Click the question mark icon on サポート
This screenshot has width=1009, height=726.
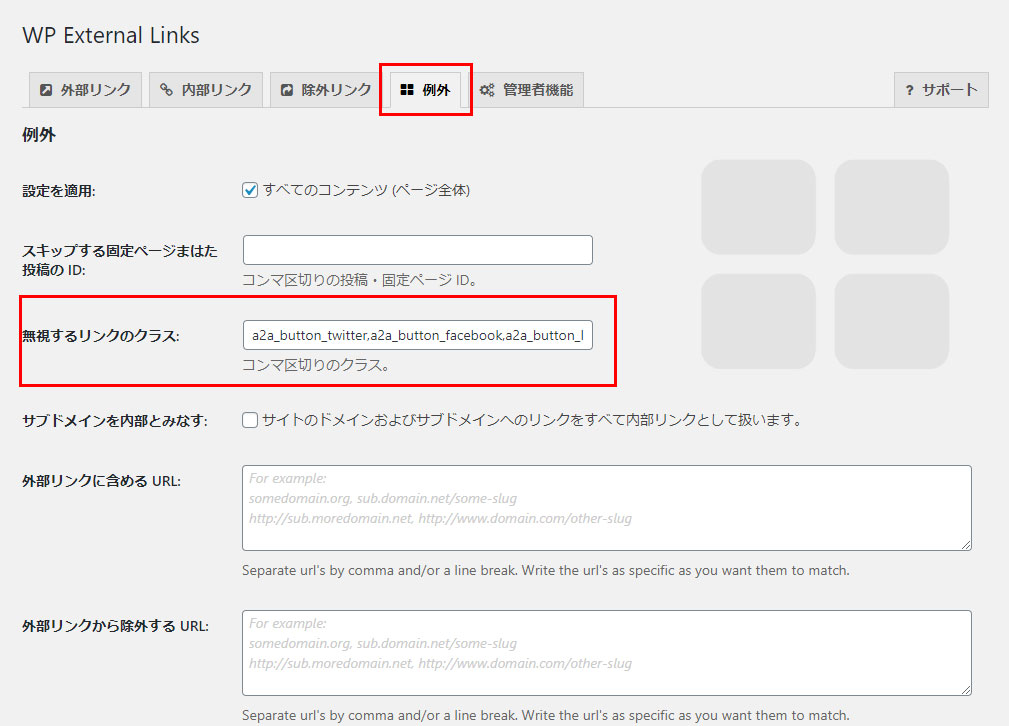[x=910, y=90]
